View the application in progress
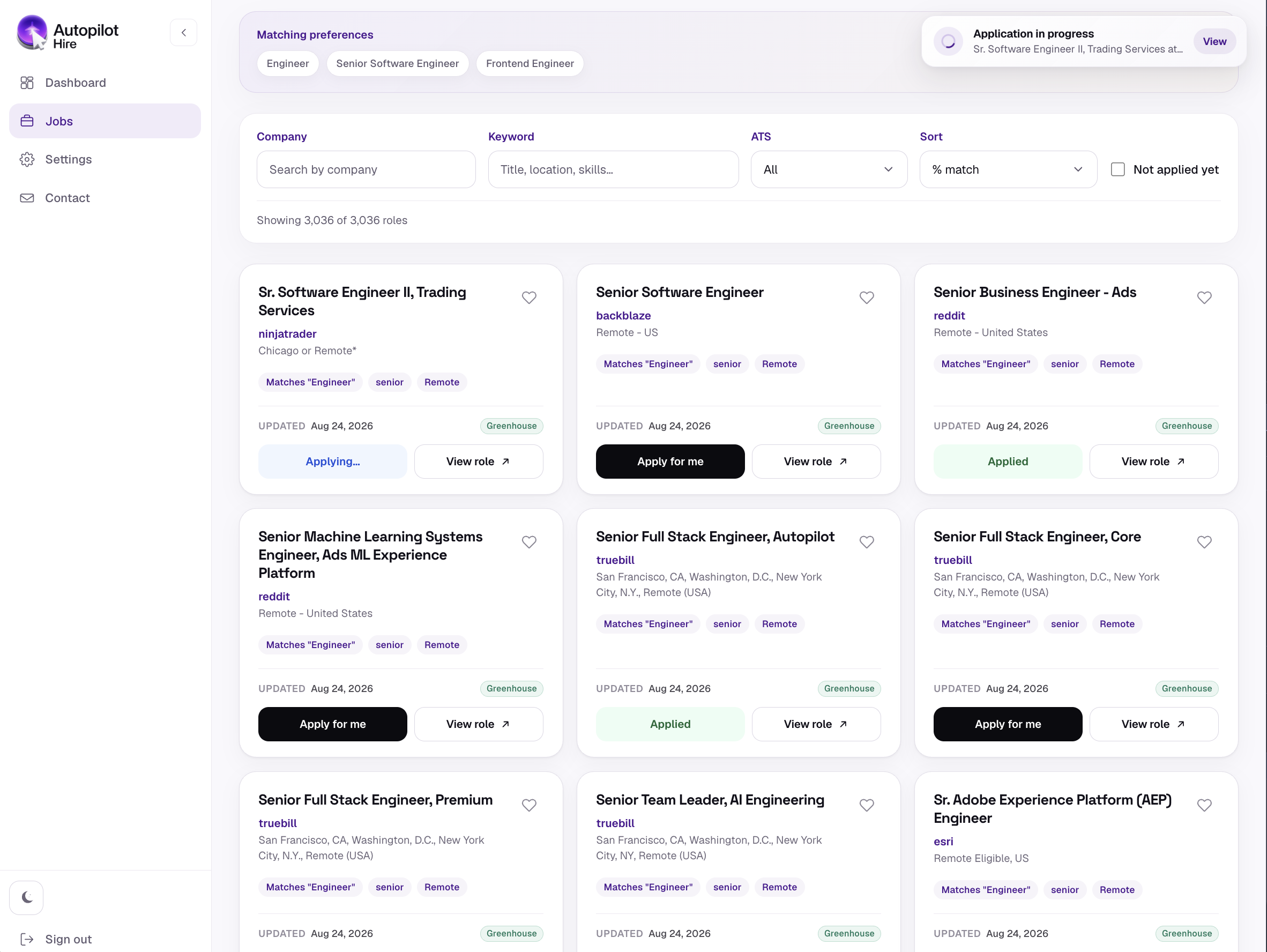The height and width of the screenshot is (952, 1267). click(1214, 41)
